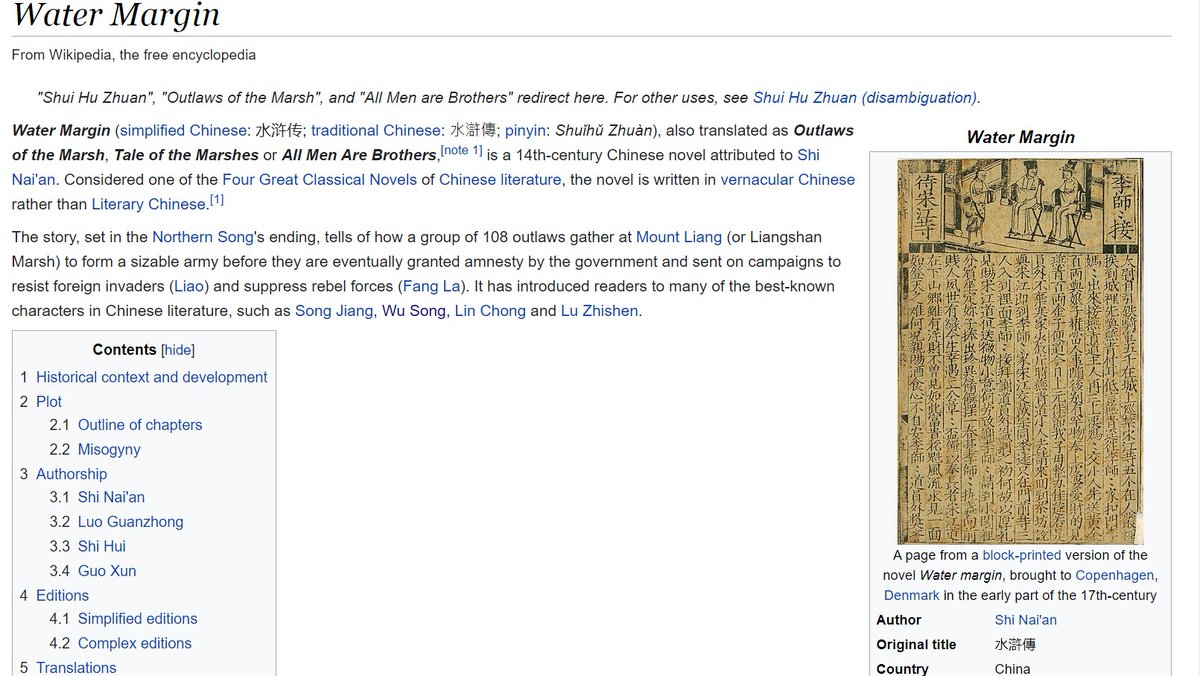Go to Simplified editions subsection

pyautogui.click(x=138, y=619)
